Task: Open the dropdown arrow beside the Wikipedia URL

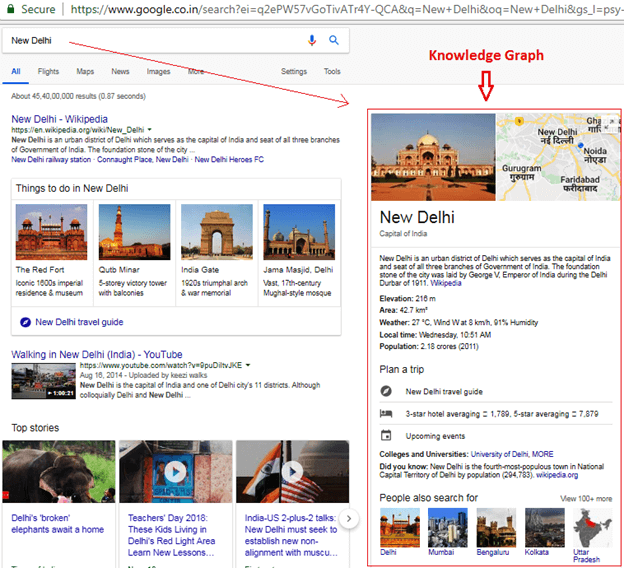Action: 150,130
